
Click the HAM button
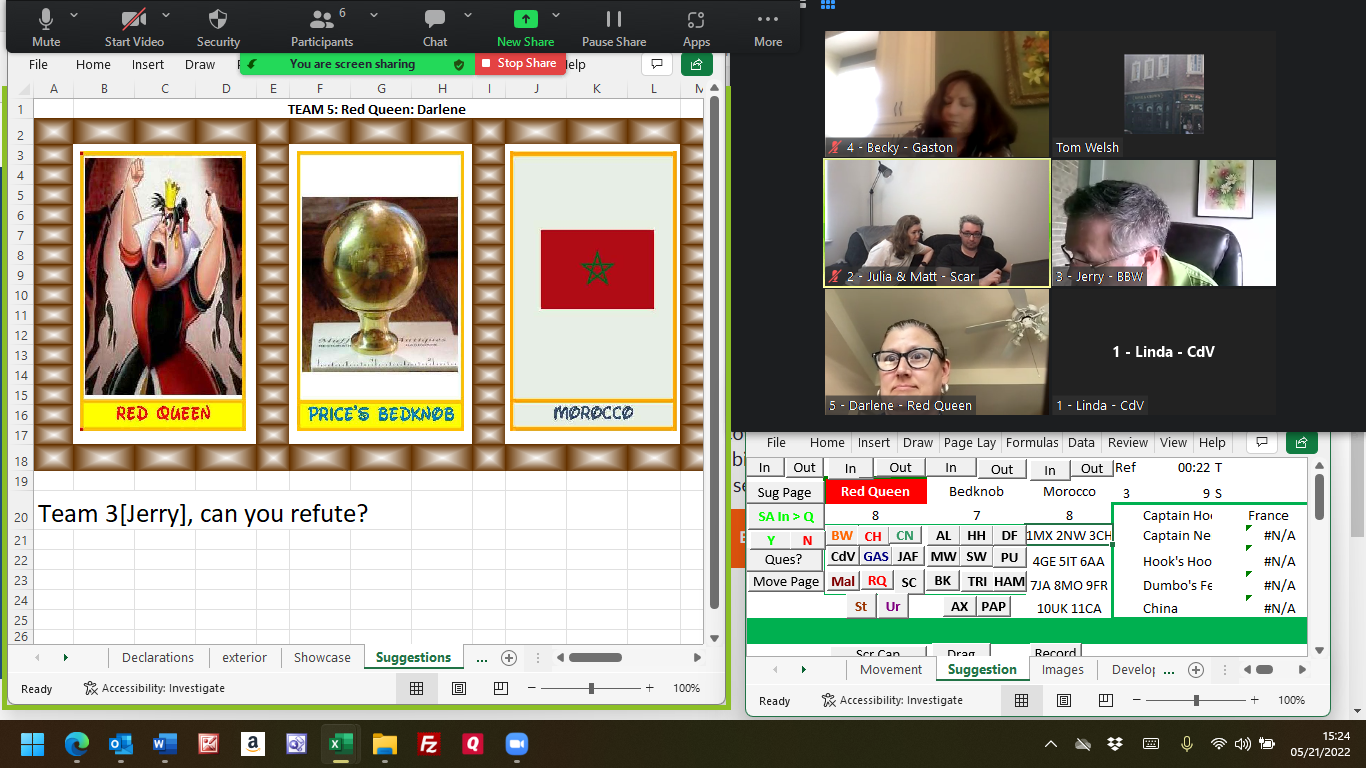click(x=1009, y=581)
